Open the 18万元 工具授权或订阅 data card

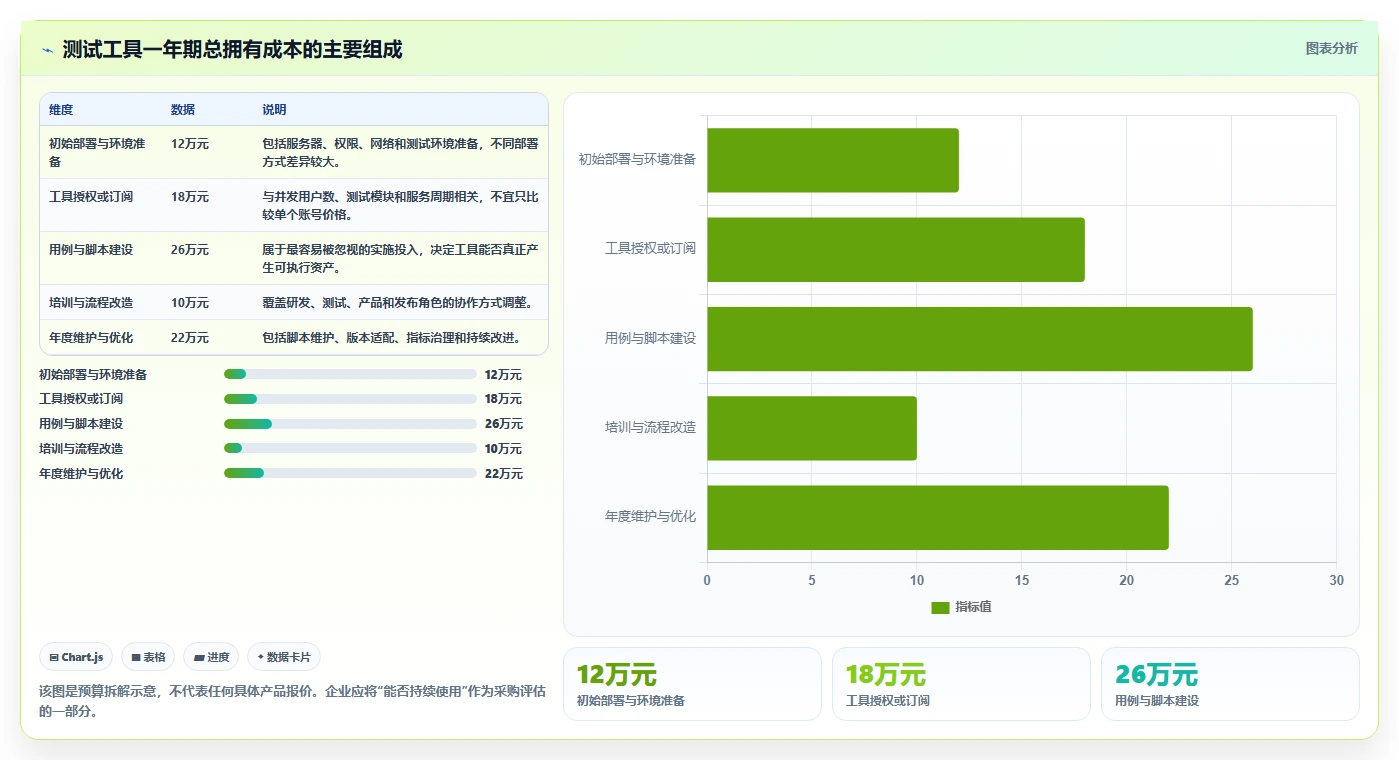(961, 684)
